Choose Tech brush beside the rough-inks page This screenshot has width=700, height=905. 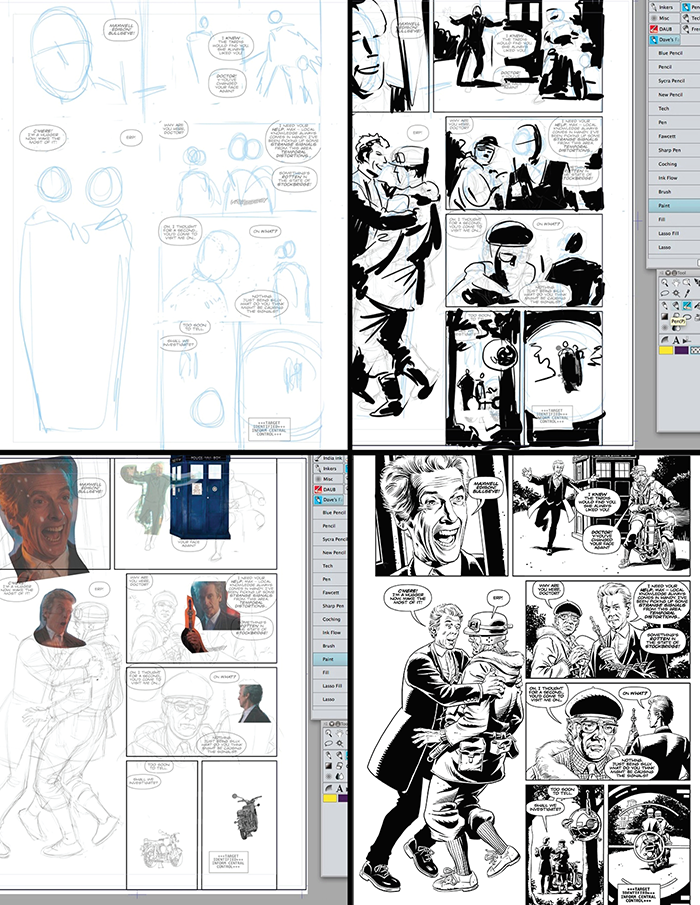pyautogui.click(x=673, y=109)
